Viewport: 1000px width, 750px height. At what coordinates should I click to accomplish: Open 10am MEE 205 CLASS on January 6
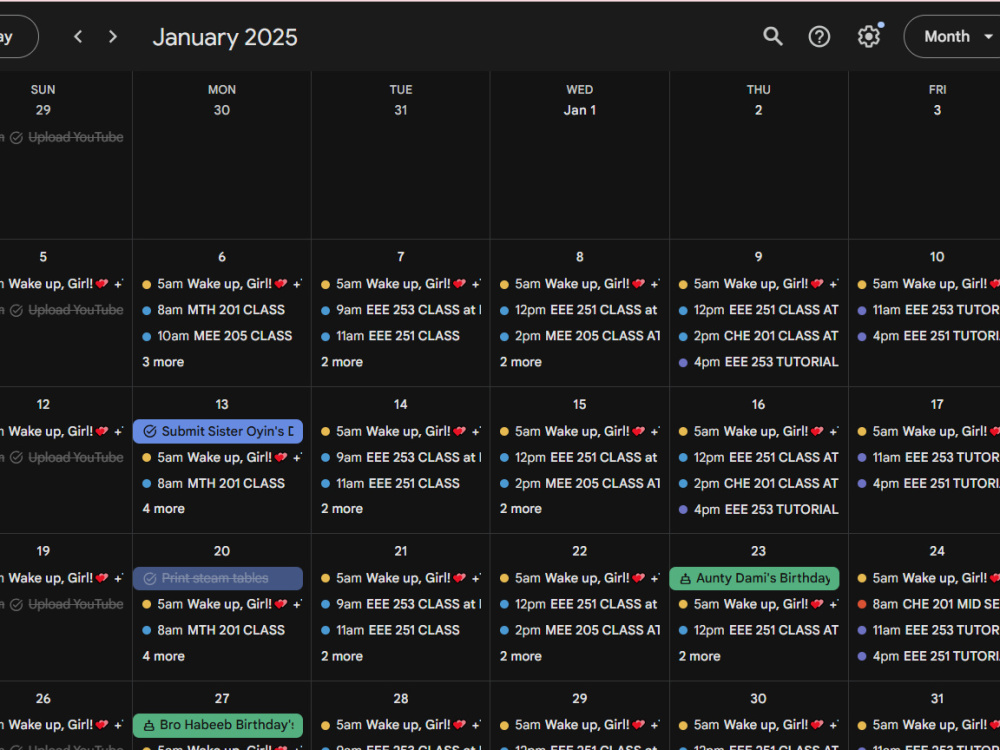pos(217,336)
